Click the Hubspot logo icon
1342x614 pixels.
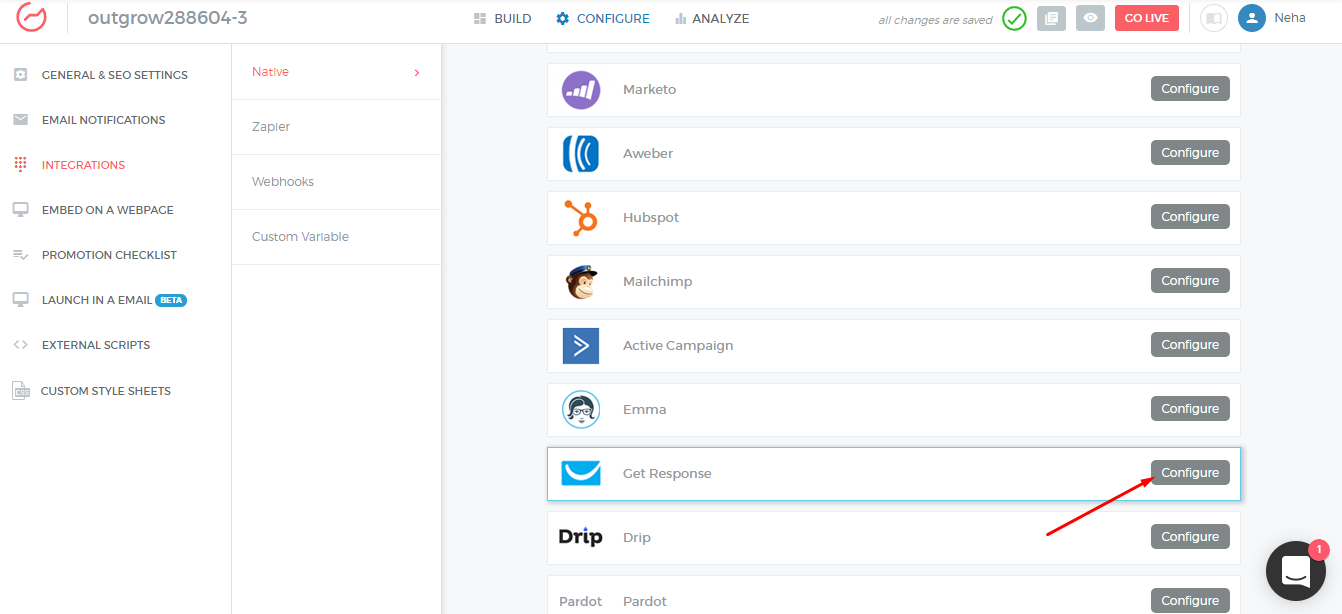pos(581,218)
